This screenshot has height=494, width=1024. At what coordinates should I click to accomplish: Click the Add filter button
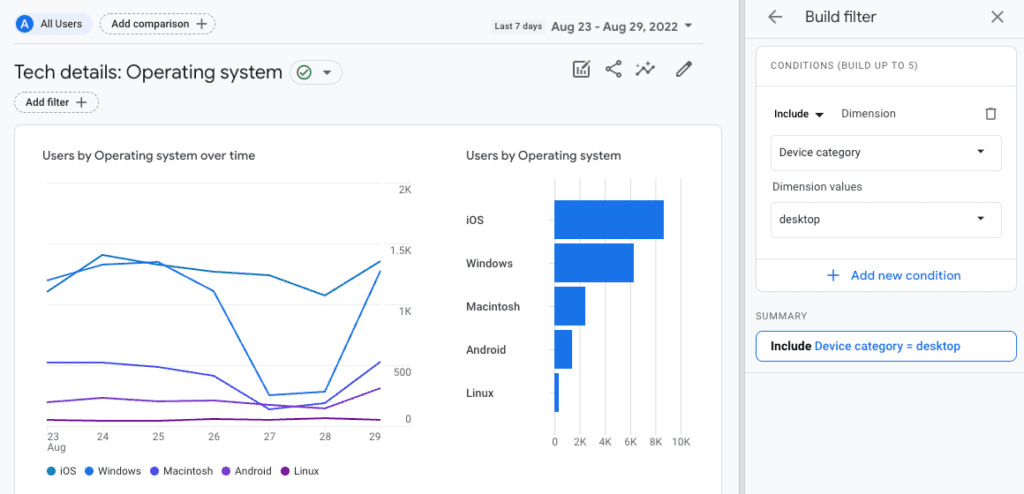pos(56,103)
